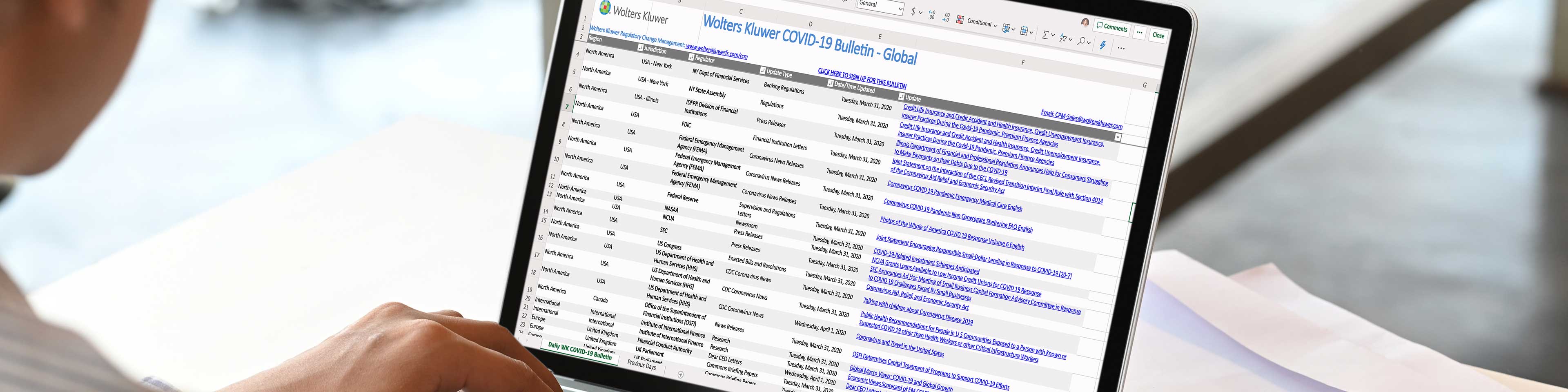
Task: Select column F header
Action: click(1022, 63)
